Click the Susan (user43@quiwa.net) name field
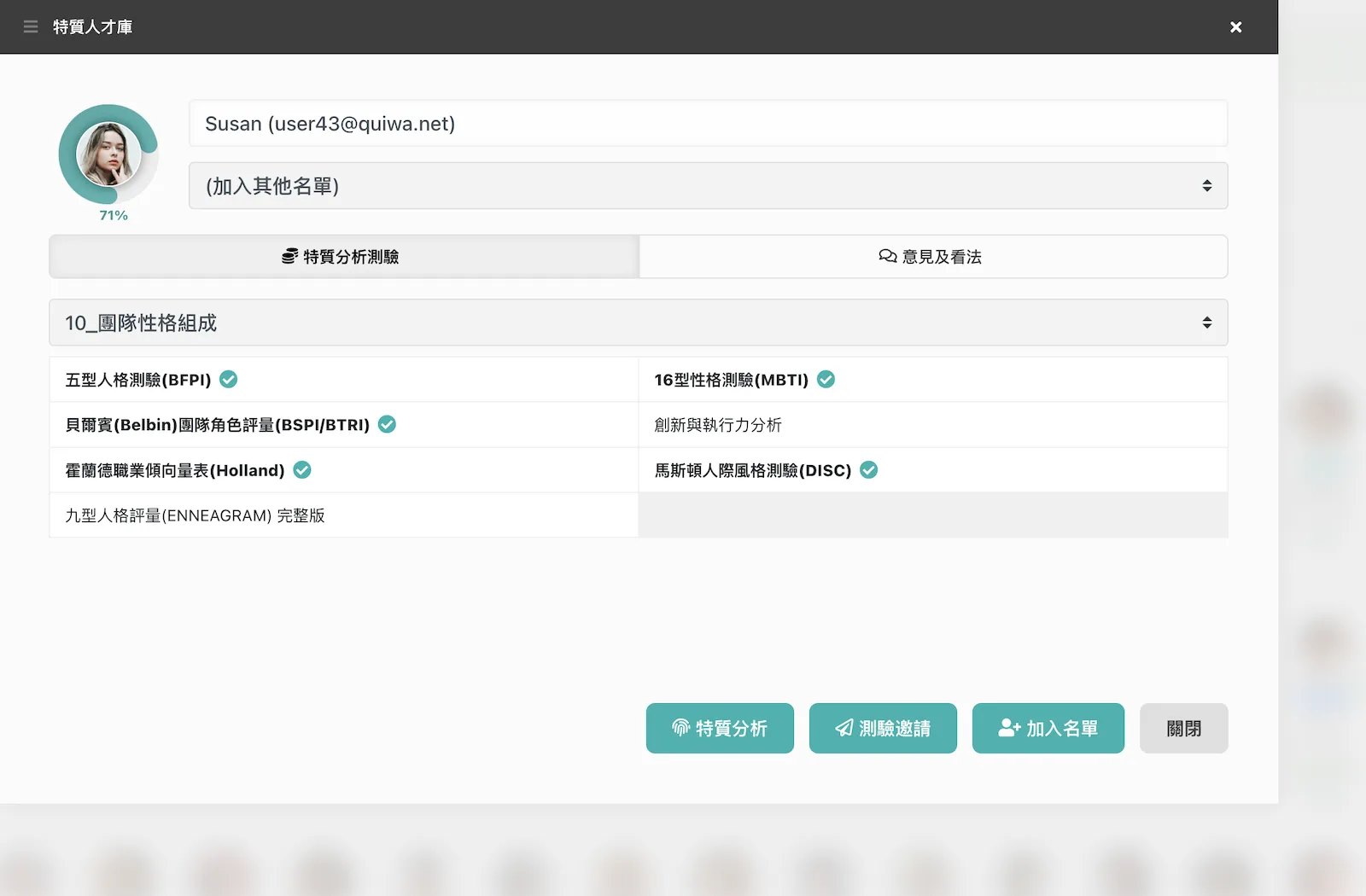1366x896 pixels. click(x=708, y=124)
